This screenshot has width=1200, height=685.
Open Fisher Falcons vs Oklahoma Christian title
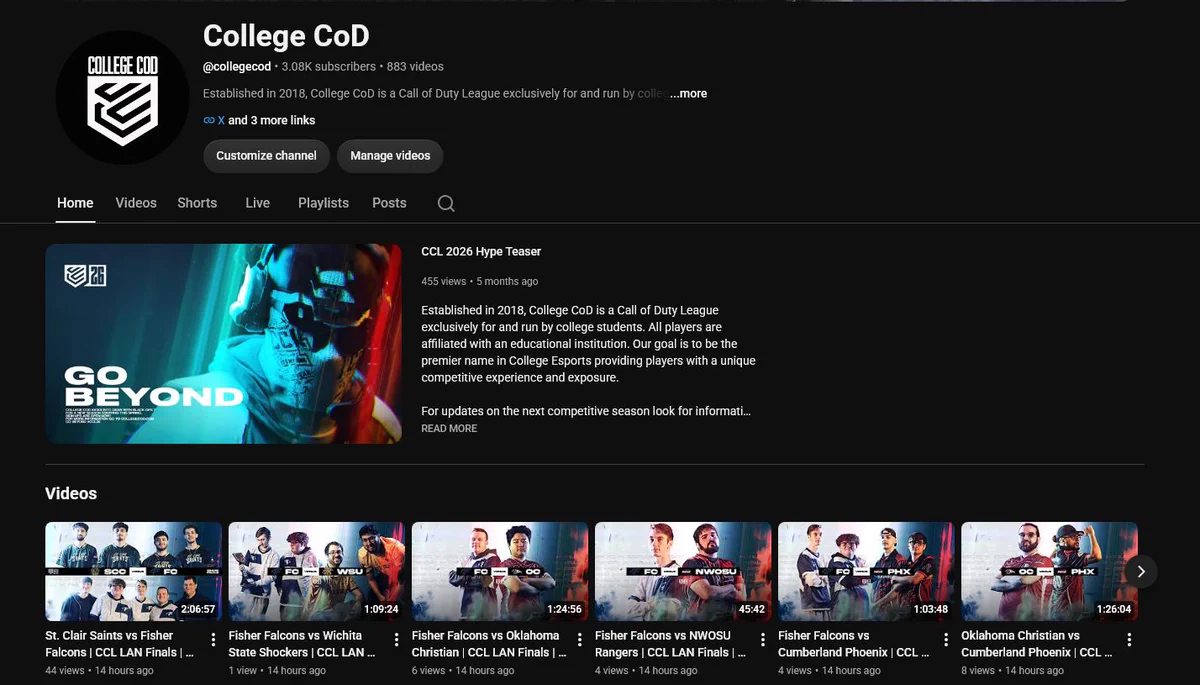click(x=489, y=644)
